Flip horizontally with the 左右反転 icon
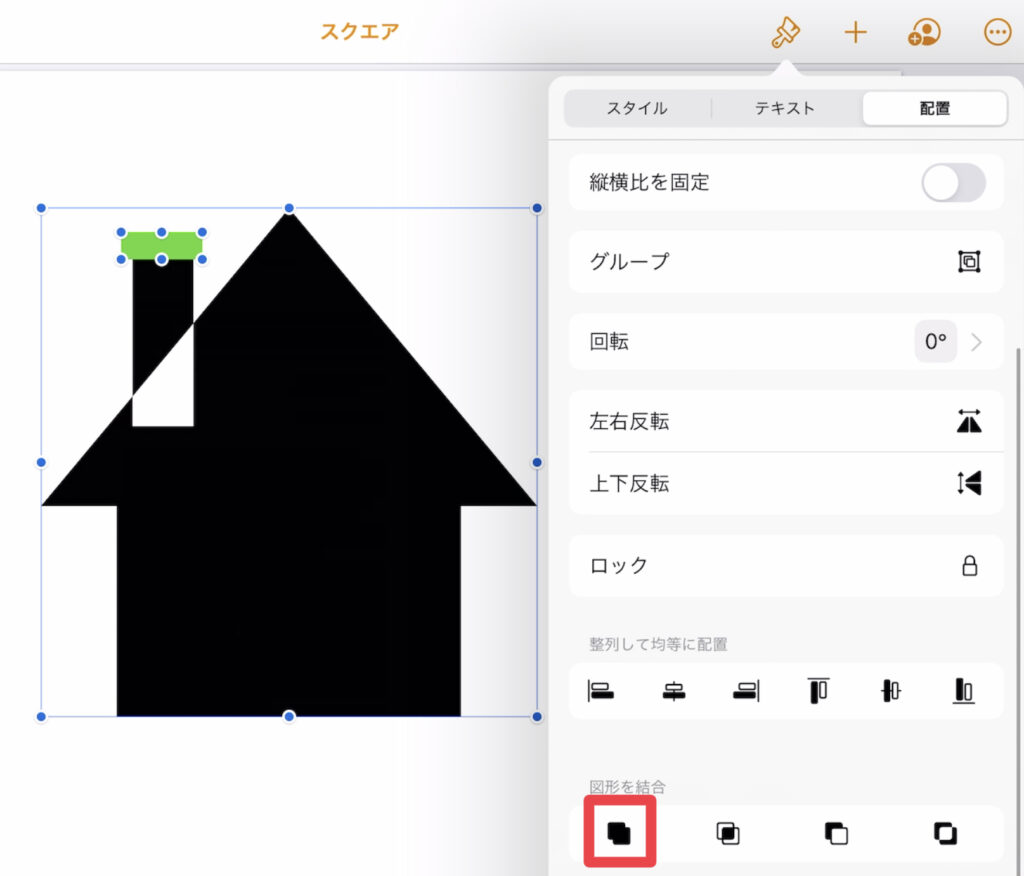Image resolution: width=1024 pixels, height=876 pixels. click(x=969, y=421)
